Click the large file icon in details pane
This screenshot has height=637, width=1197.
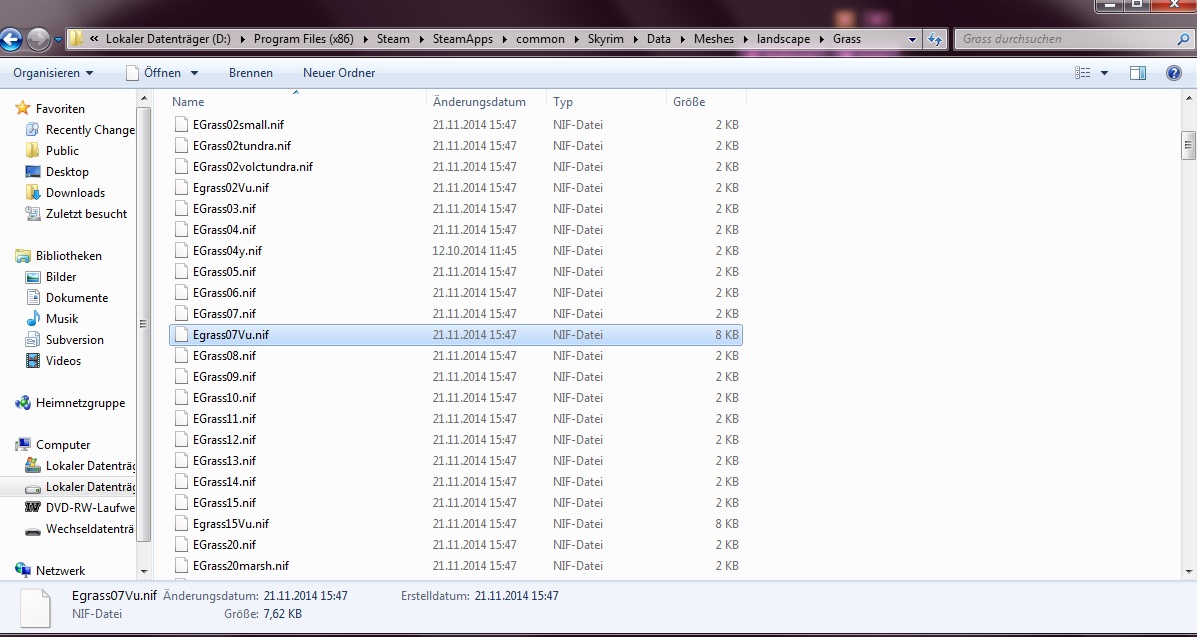(35, 607)
